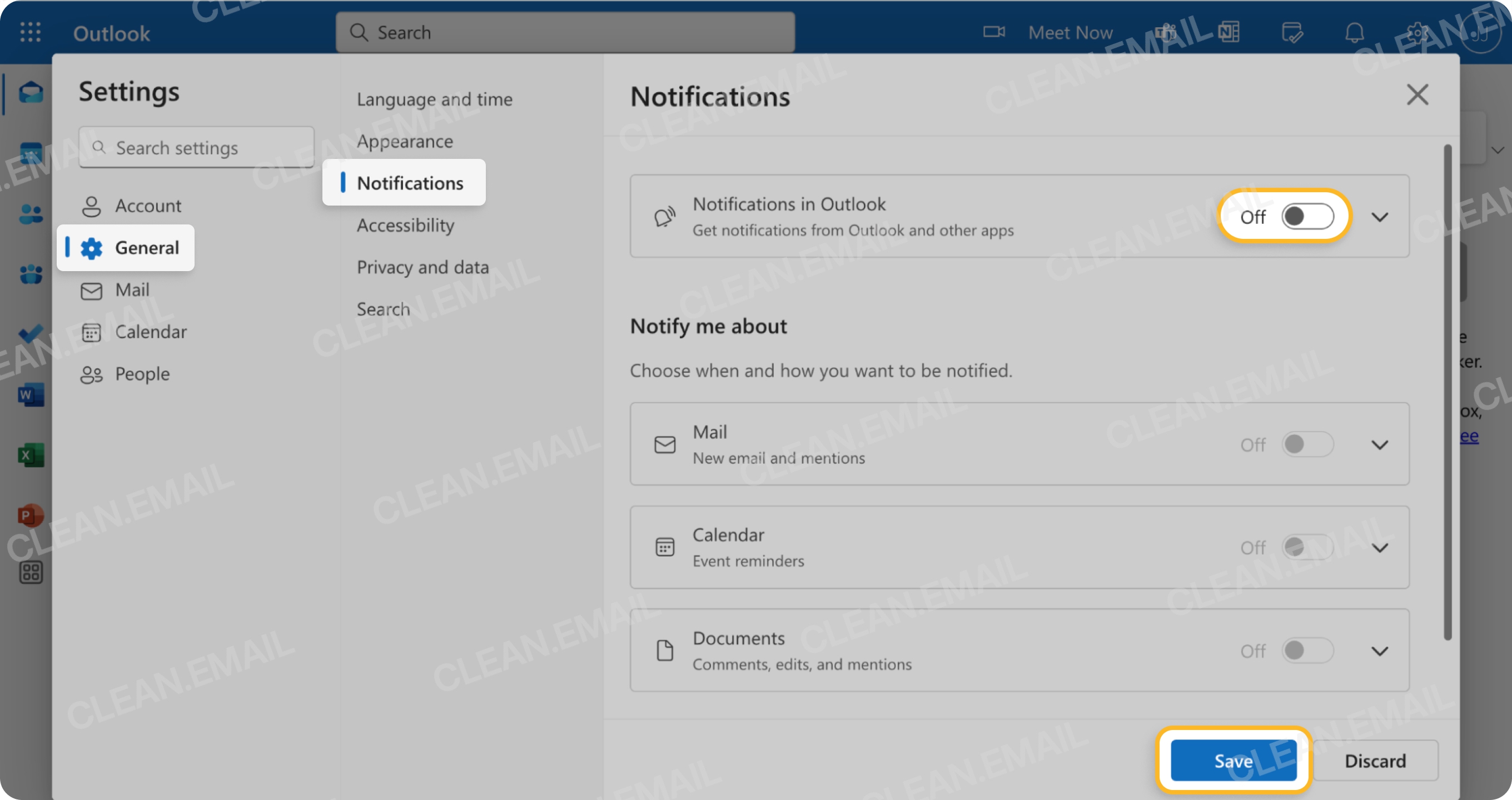Screen dimensions: 1512x800
Task: Open Accessibility settings
Action: point(405,225)
